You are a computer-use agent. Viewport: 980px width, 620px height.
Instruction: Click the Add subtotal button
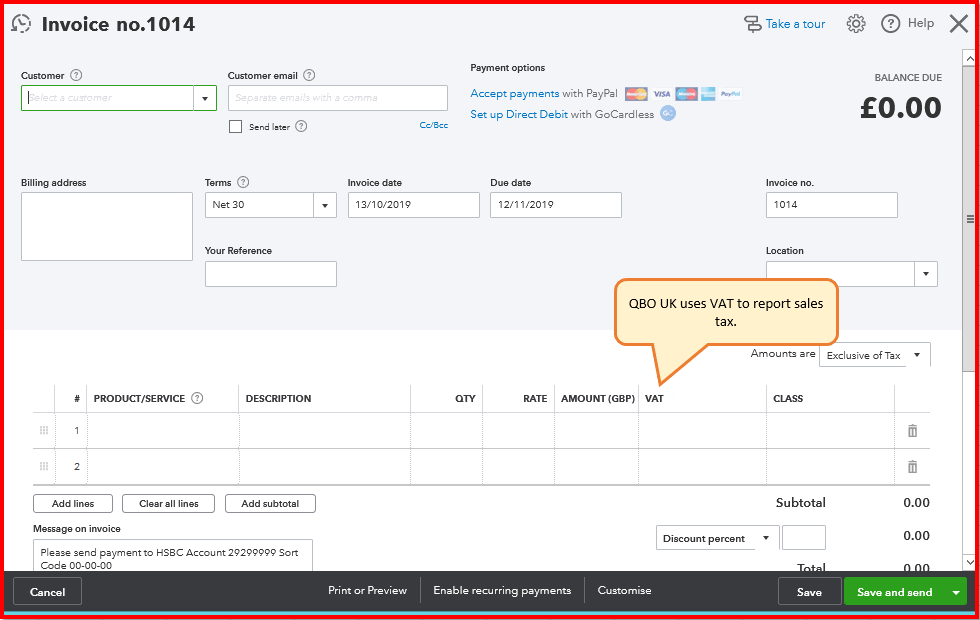pyautogui.click(x=270, y=503)
